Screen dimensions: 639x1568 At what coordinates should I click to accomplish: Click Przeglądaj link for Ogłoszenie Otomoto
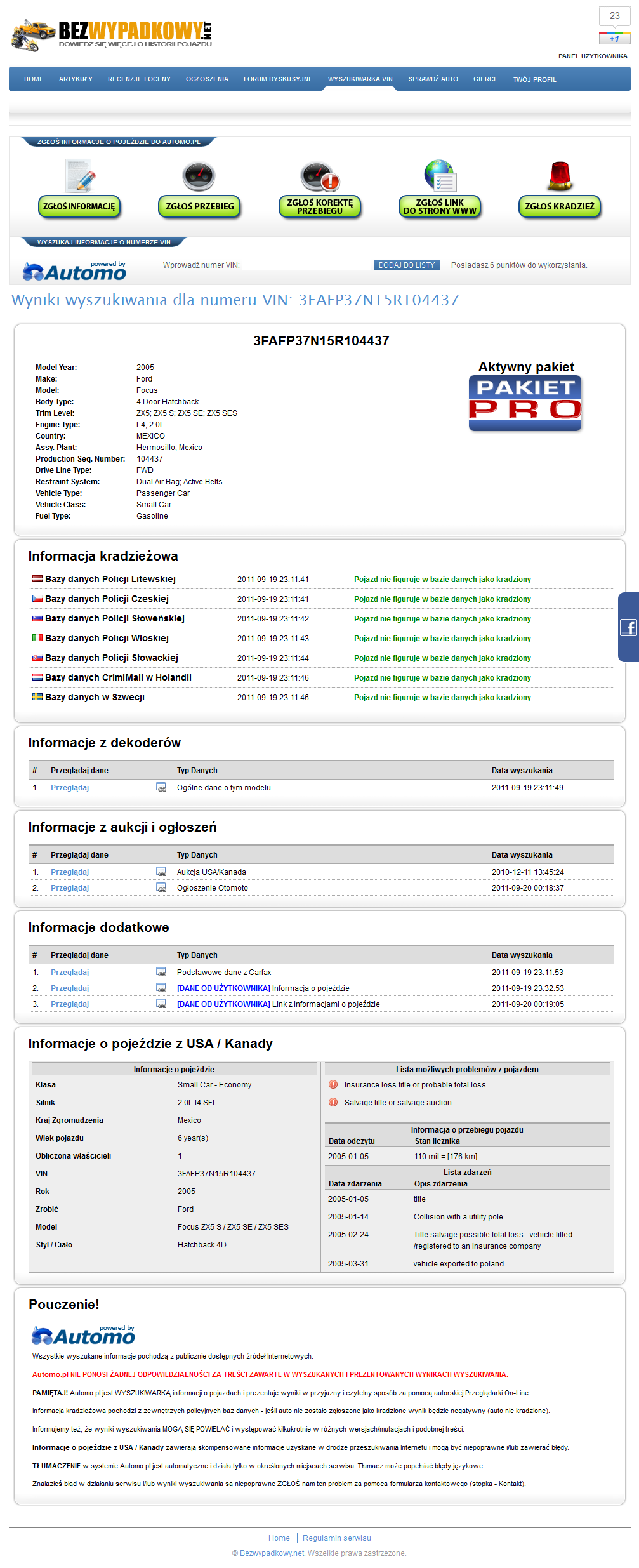pos(70,887)
